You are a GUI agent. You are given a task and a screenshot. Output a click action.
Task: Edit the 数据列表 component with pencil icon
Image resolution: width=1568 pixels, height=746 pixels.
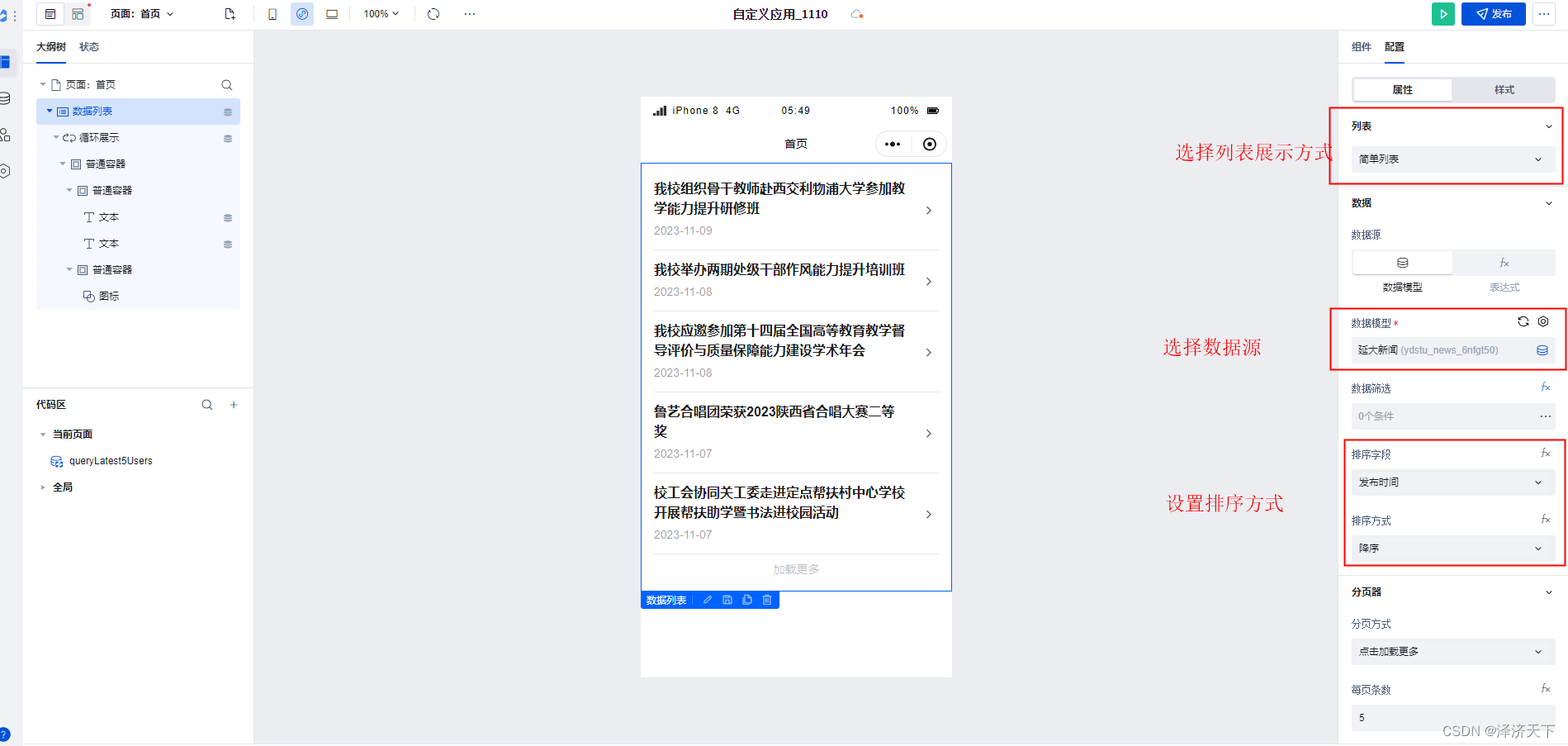pos(708,600)
